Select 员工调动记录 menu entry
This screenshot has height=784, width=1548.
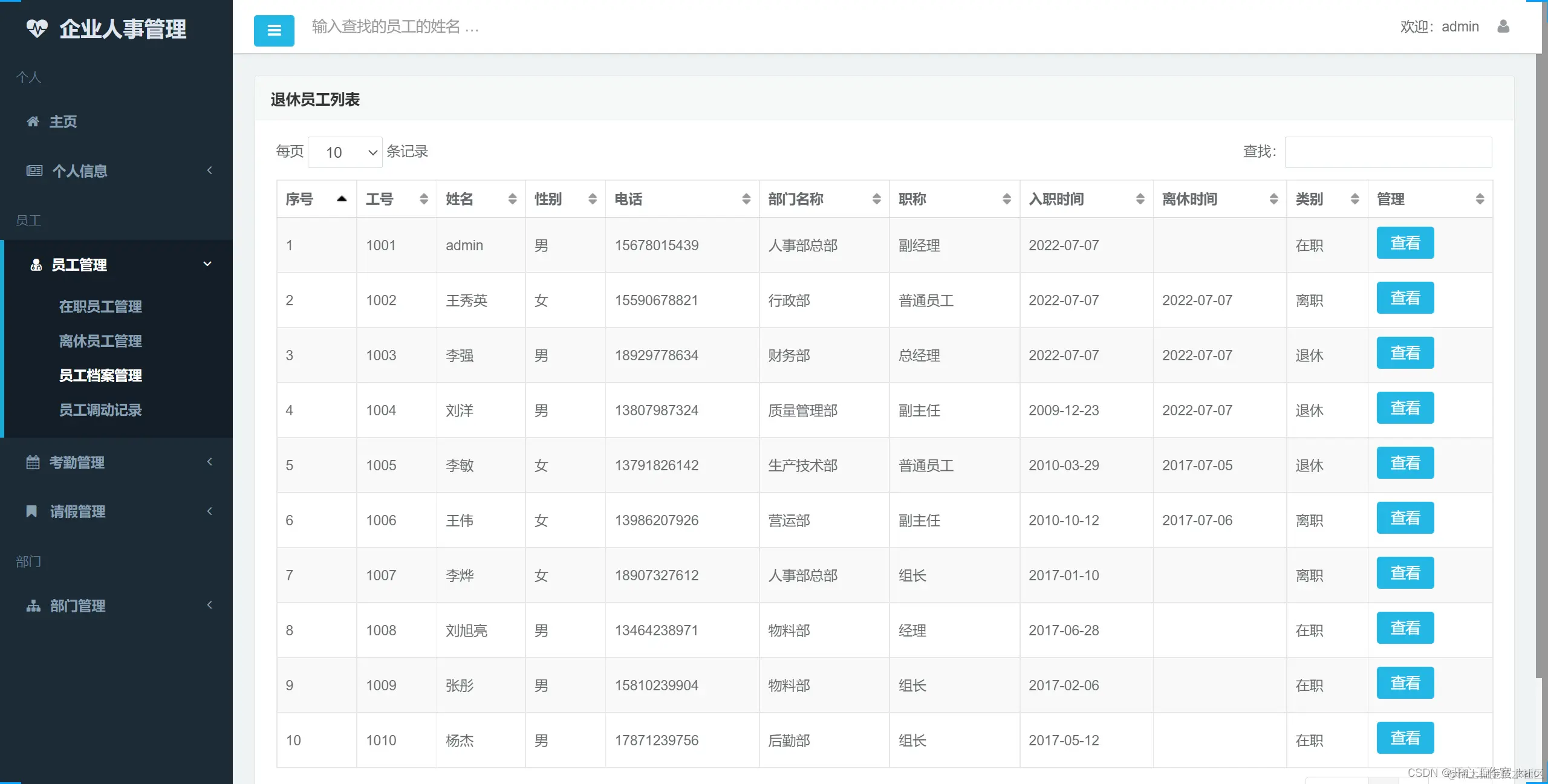(100, 410)
